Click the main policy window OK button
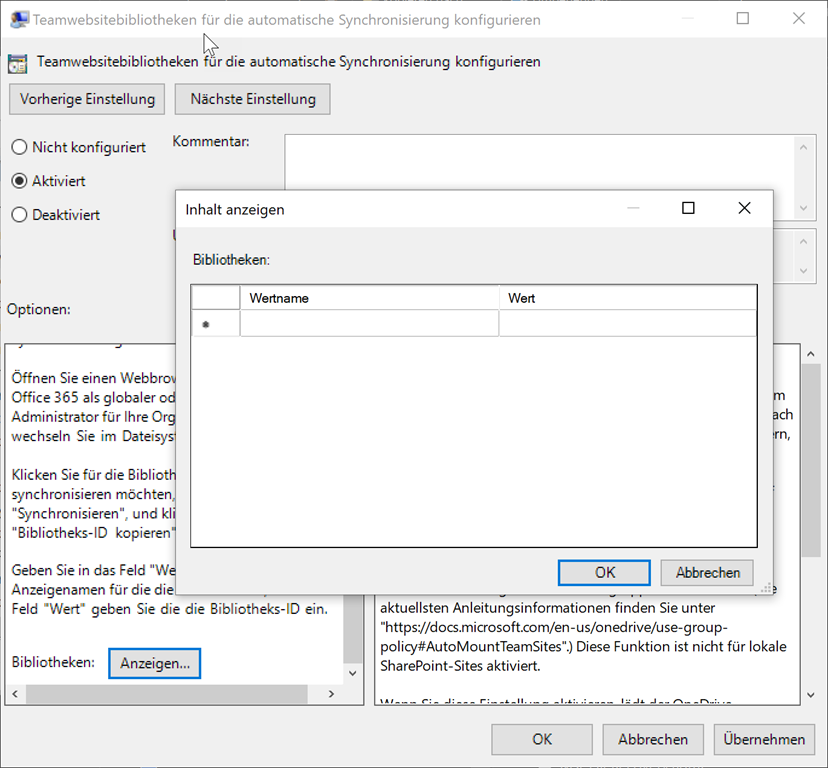 541,739
